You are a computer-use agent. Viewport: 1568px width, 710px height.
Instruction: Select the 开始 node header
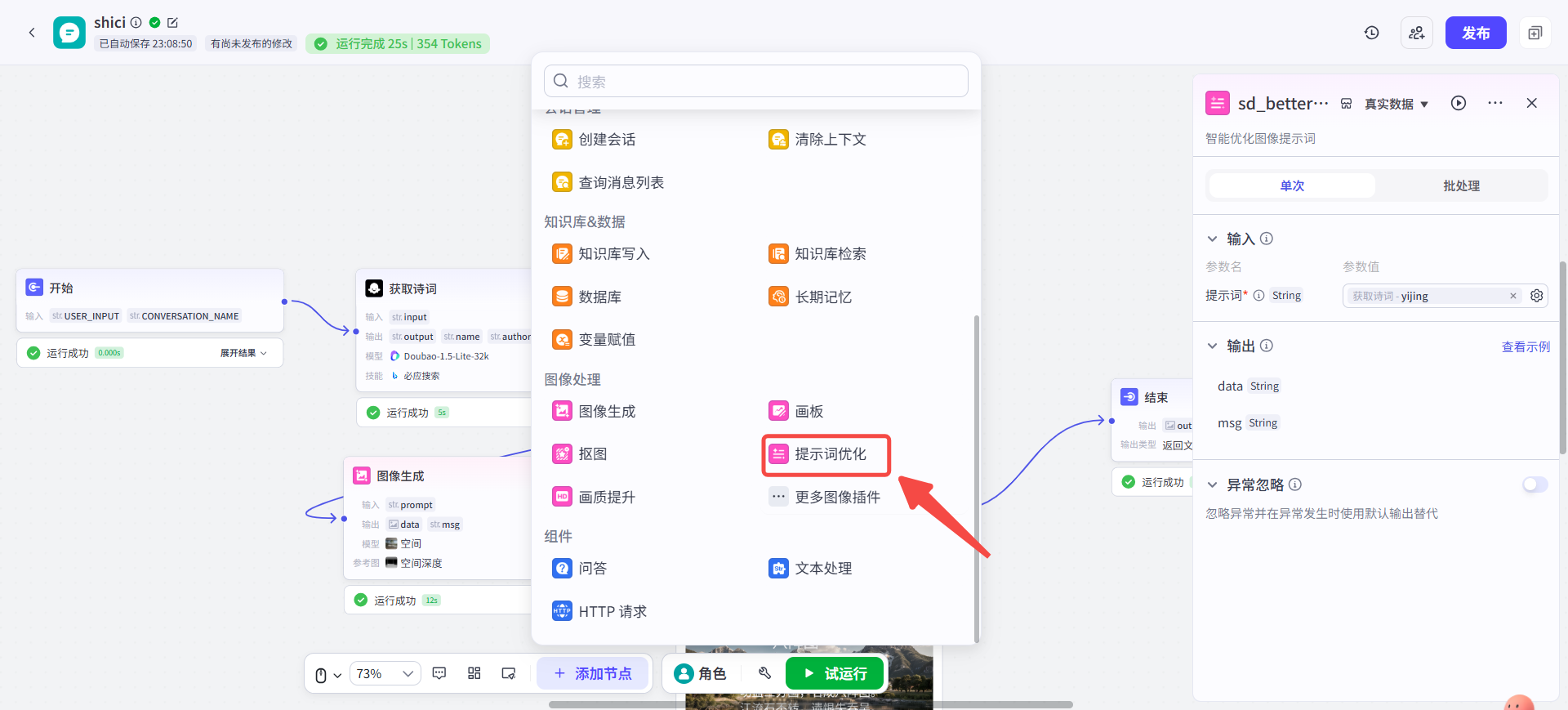point(150,288)
